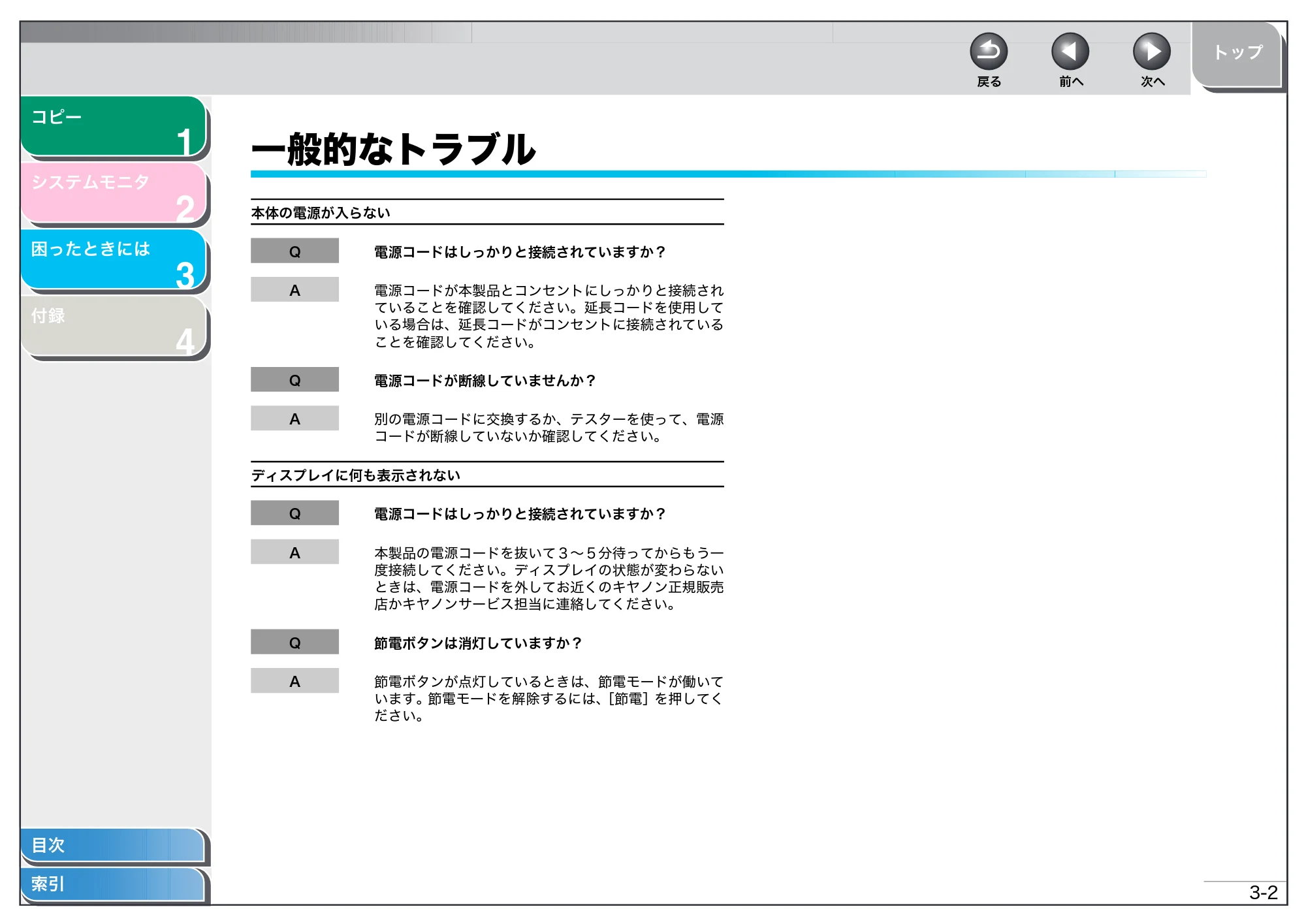The image size is (1306, 924).
Task: Click the answer beginning 別の電源コードに交換するか
Action: coord(549,428)
